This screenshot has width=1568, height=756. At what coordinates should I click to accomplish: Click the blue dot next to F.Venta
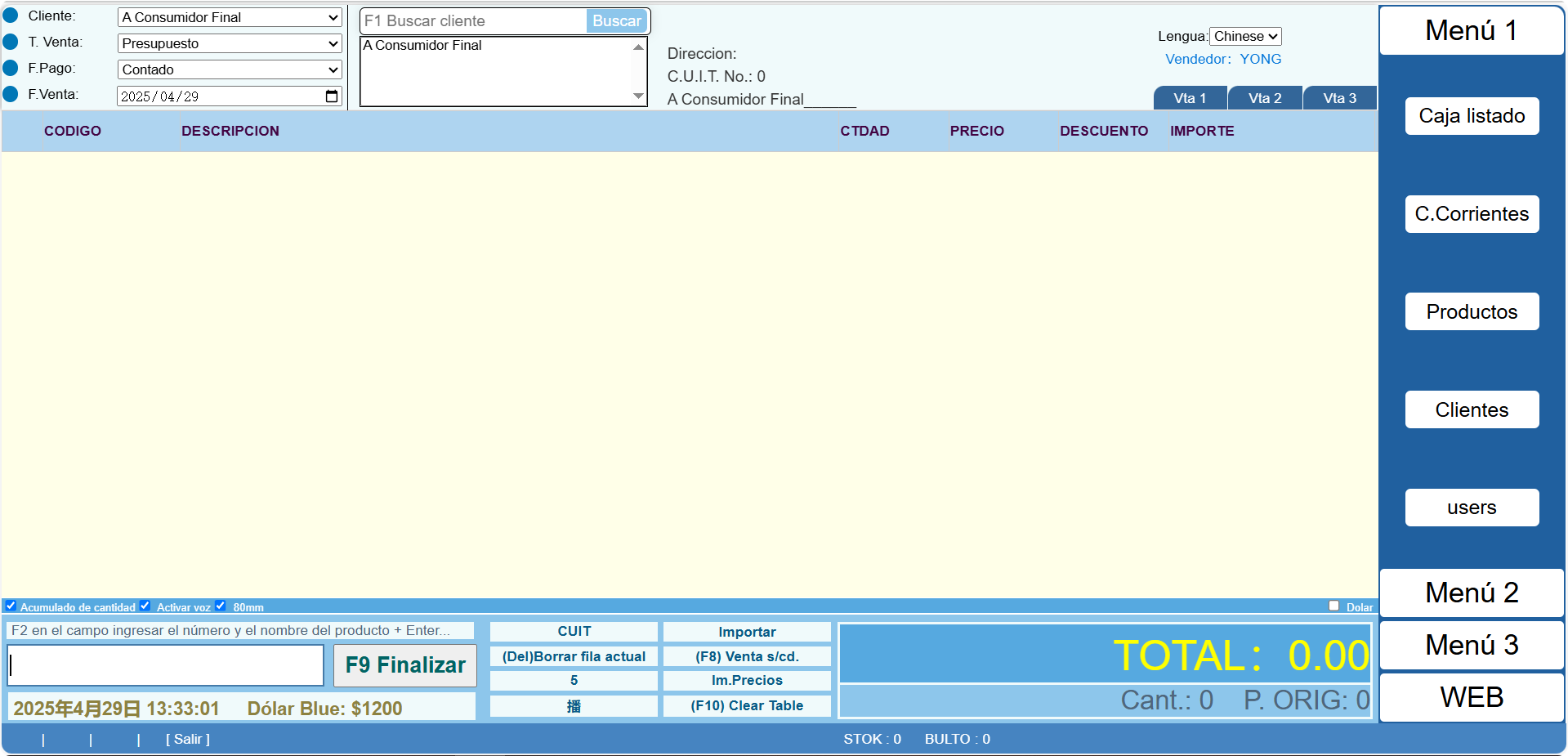(11, 94)
